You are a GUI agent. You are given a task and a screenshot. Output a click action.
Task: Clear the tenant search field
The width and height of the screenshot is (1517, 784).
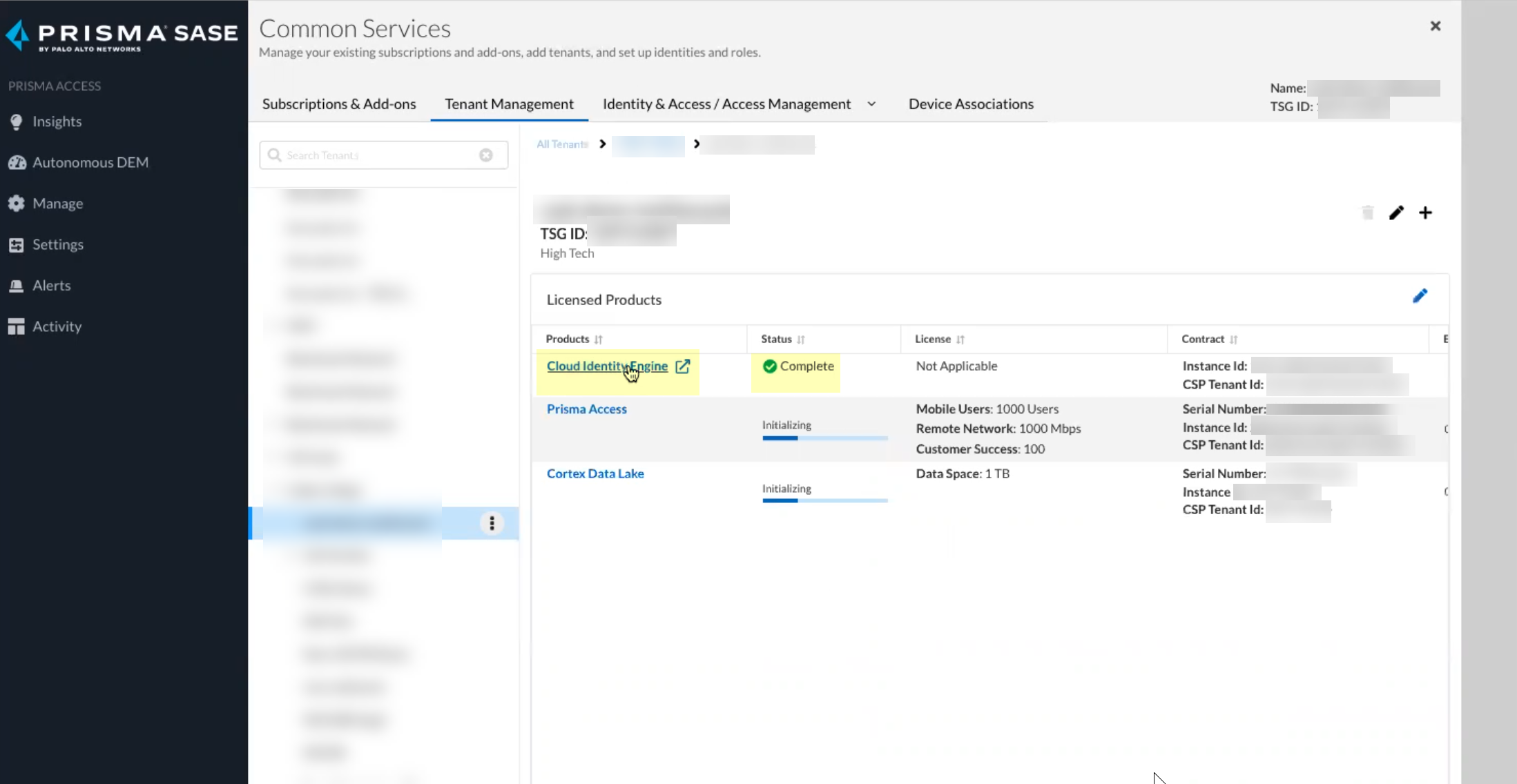click(486, 155)
